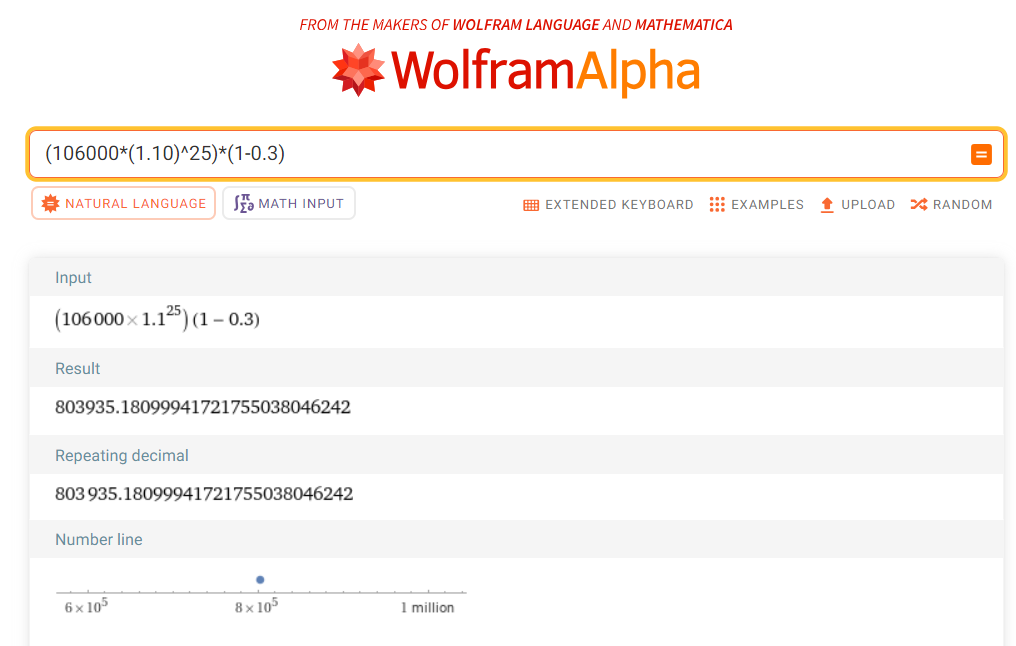Click the numeric value under Result
1016x646 pixels.
coord(203,407)
